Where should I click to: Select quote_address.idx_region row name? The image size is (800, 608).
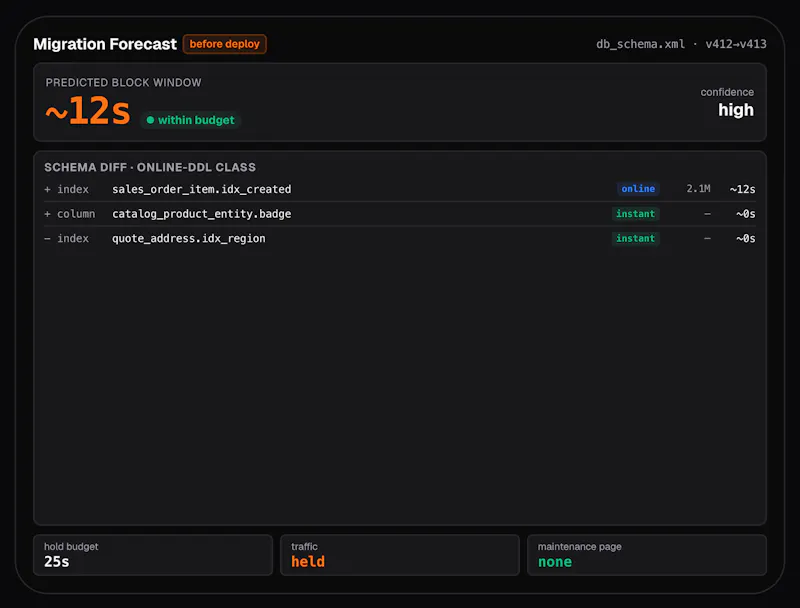point(189,238)
